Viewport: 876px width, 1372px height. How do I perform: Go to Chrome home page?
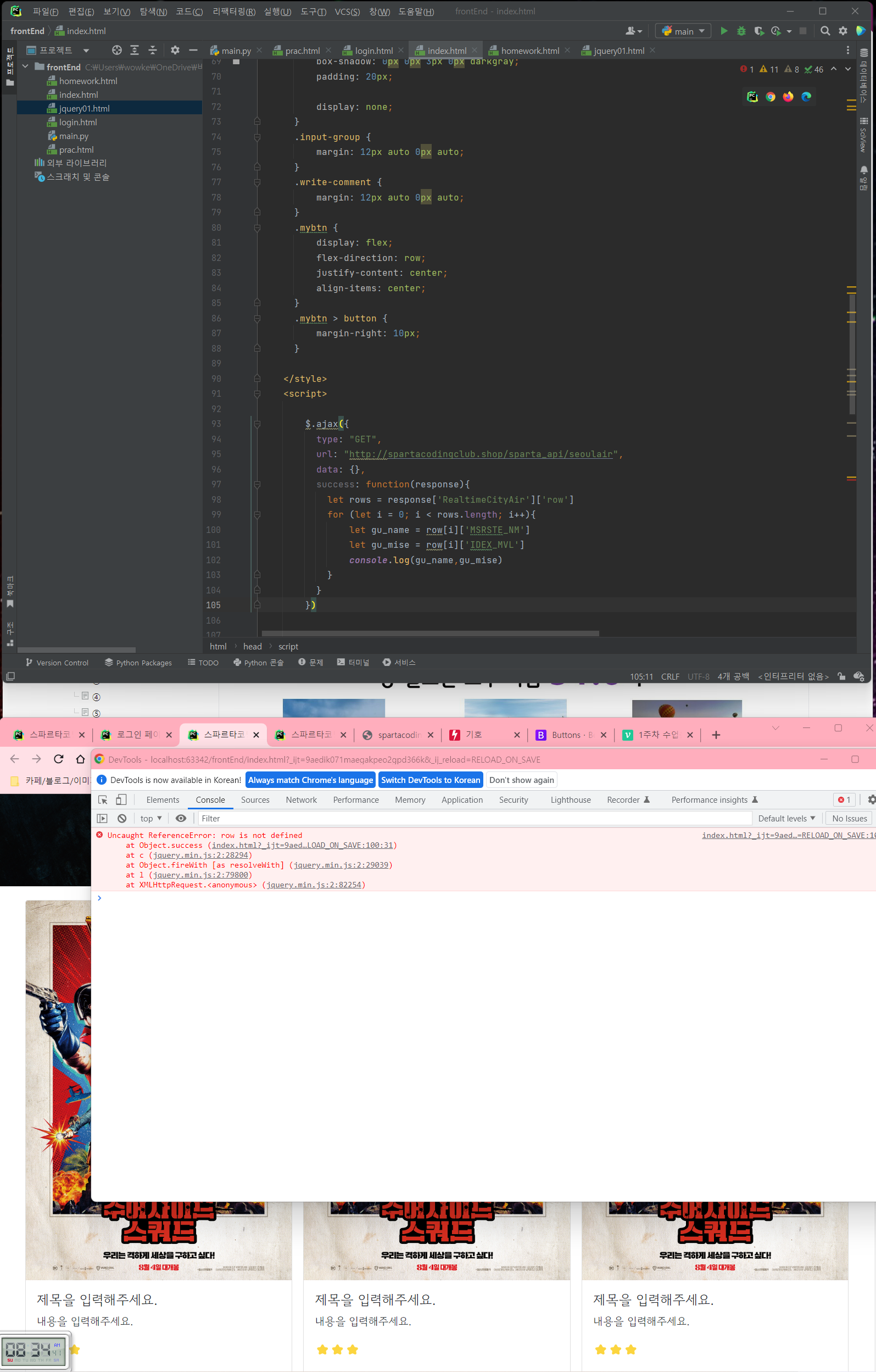pos(80,759)
